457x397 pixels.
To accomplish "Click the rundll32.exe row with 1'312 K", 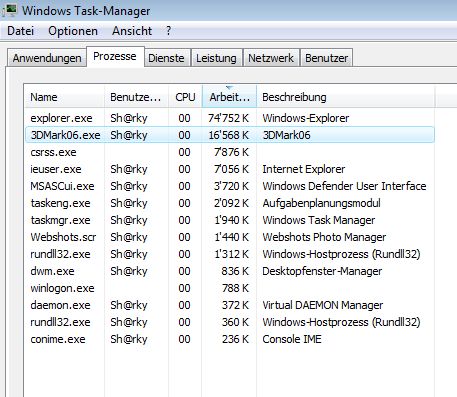I will click(230, 254).
